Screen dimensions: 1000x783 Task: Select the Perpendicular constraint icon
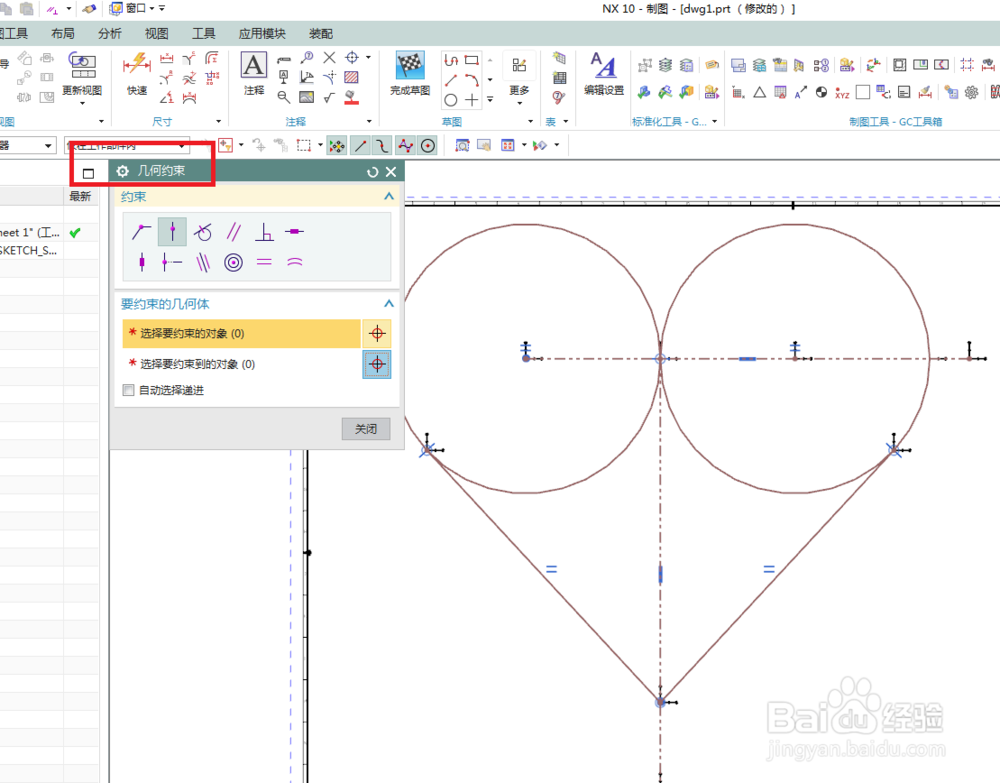(x=264, y=231)
